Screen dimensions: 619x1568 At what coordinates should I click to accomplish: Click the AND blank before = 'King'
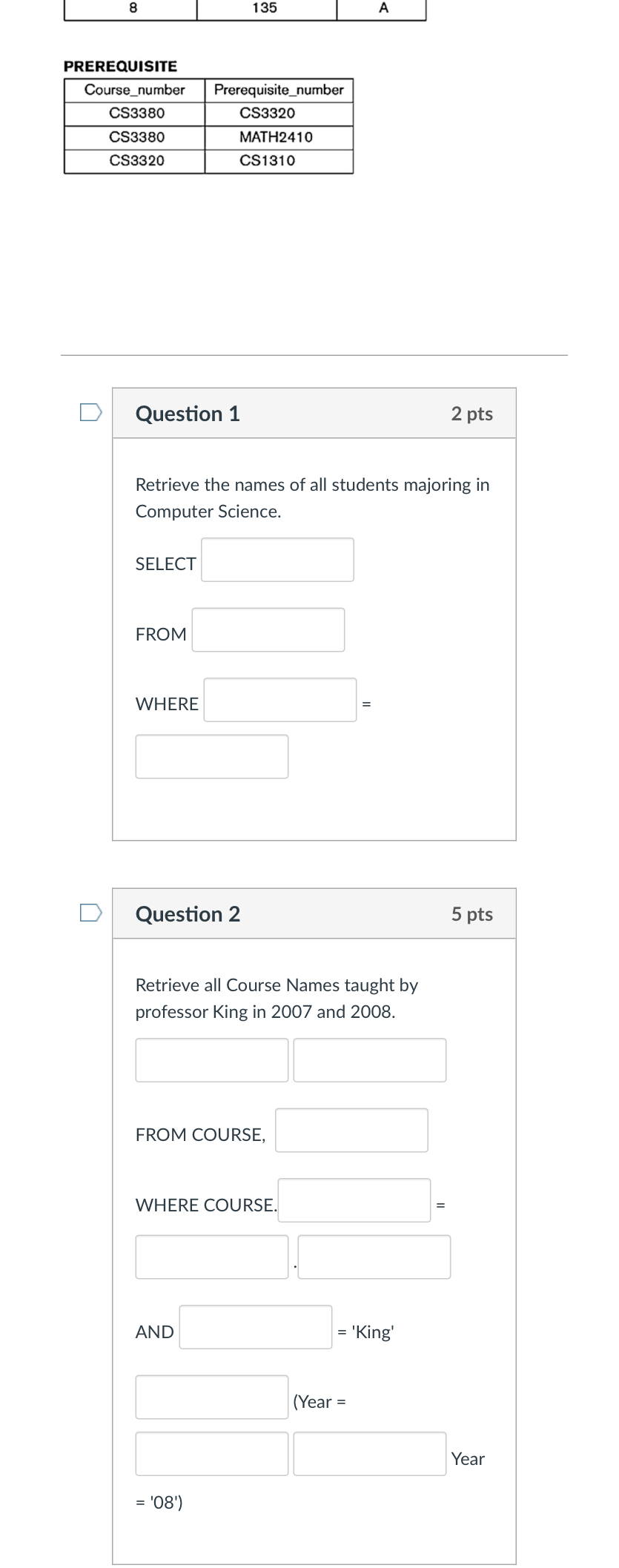(256, 1327)
